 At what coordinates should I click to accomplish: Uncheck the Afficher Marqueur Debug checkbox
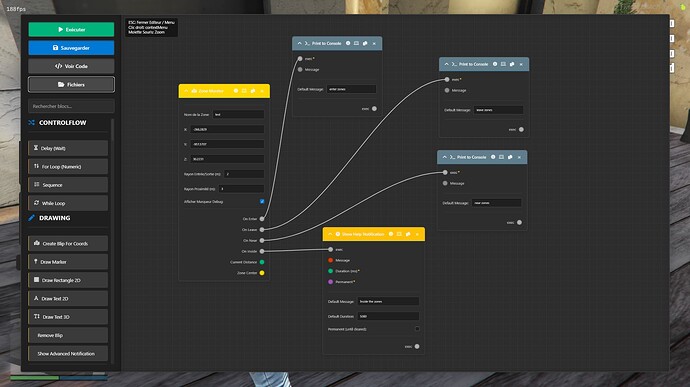pos(262,201)
